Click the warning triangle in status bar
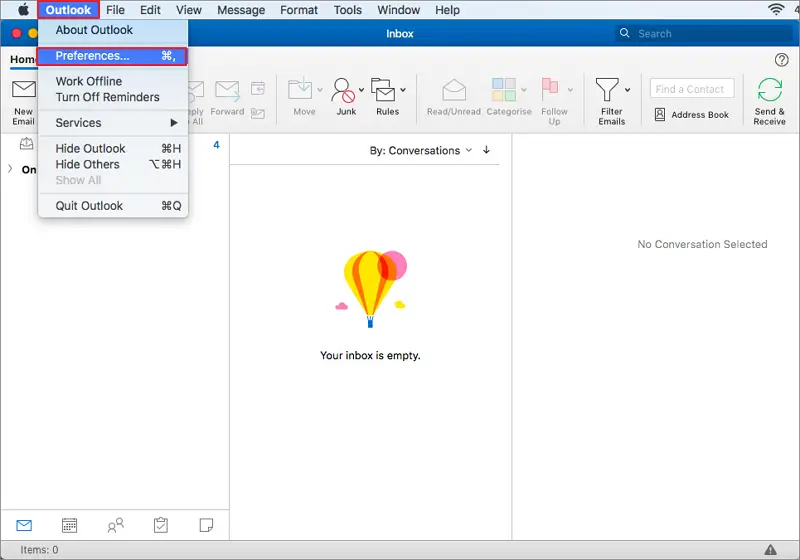This screenshot has width=800, height=560. tap(770, 549)
